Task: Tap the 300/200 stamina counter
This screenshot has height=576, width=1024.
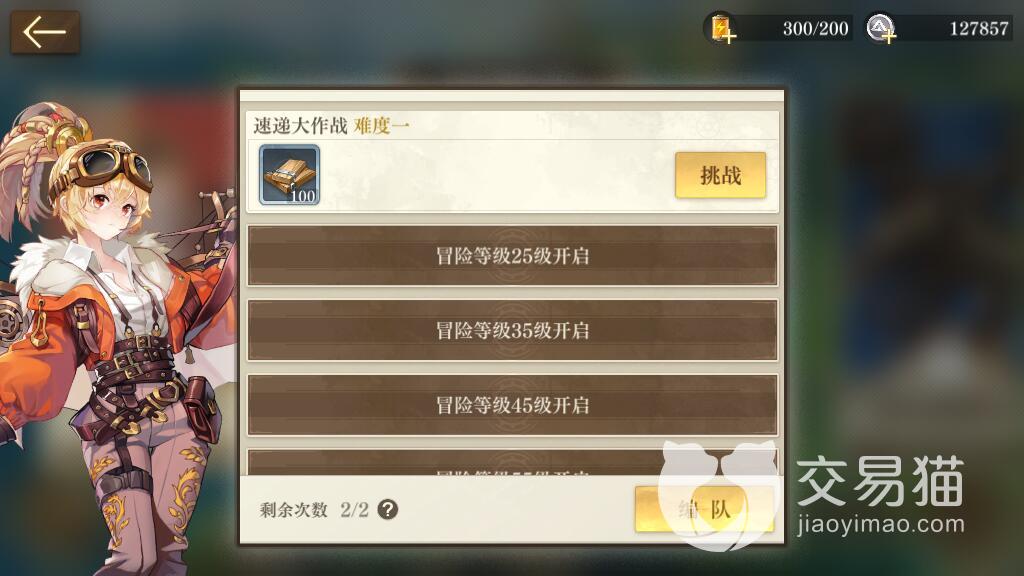Action: point(815,29)
